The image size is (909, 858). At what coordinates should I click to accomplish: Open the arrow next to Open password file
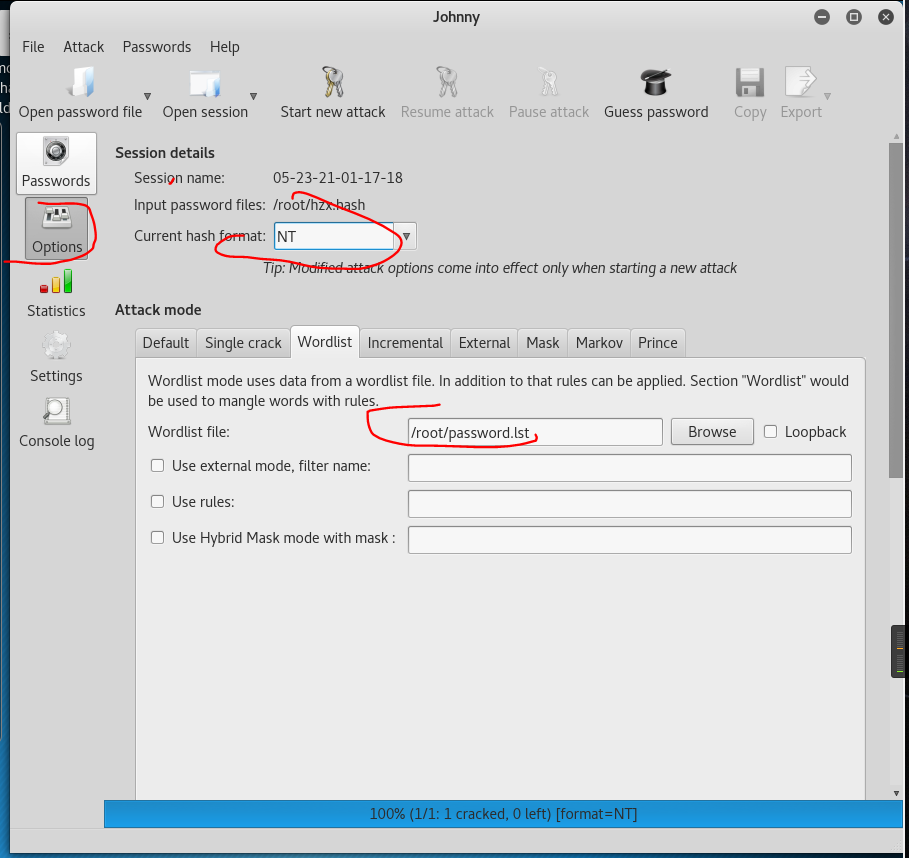pos(147,97)
